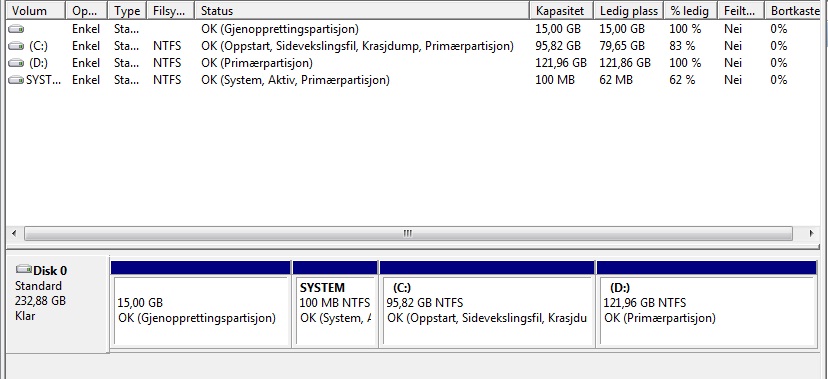
Task: Click '0%' overhead cell in (D:) row
Action: [x=778, y=63]
